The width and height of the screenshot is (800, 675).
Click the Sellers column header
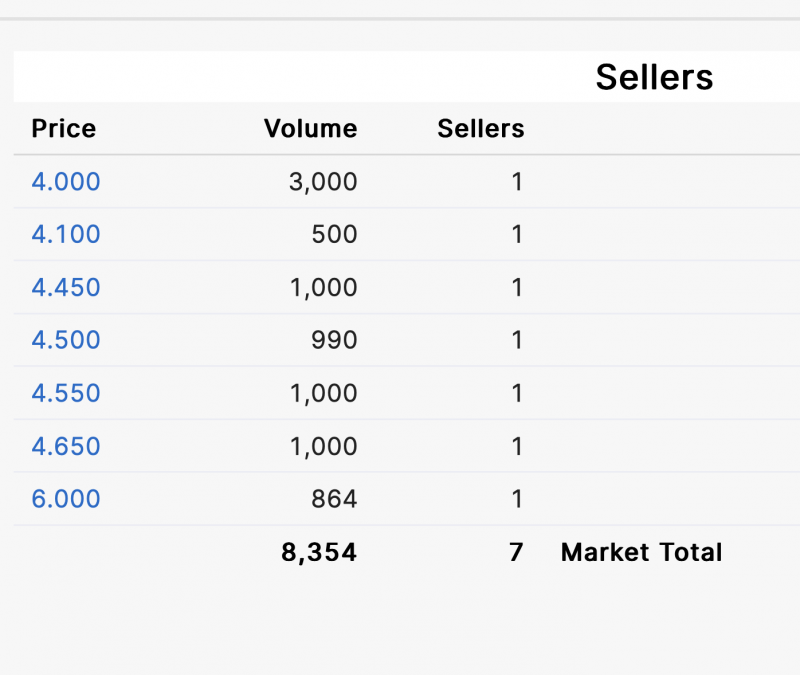point(480,129)
